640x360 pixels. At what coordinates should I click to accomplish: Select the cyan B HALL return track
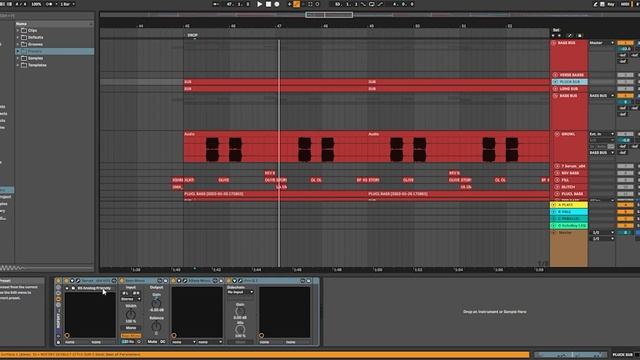click(569, 212)
